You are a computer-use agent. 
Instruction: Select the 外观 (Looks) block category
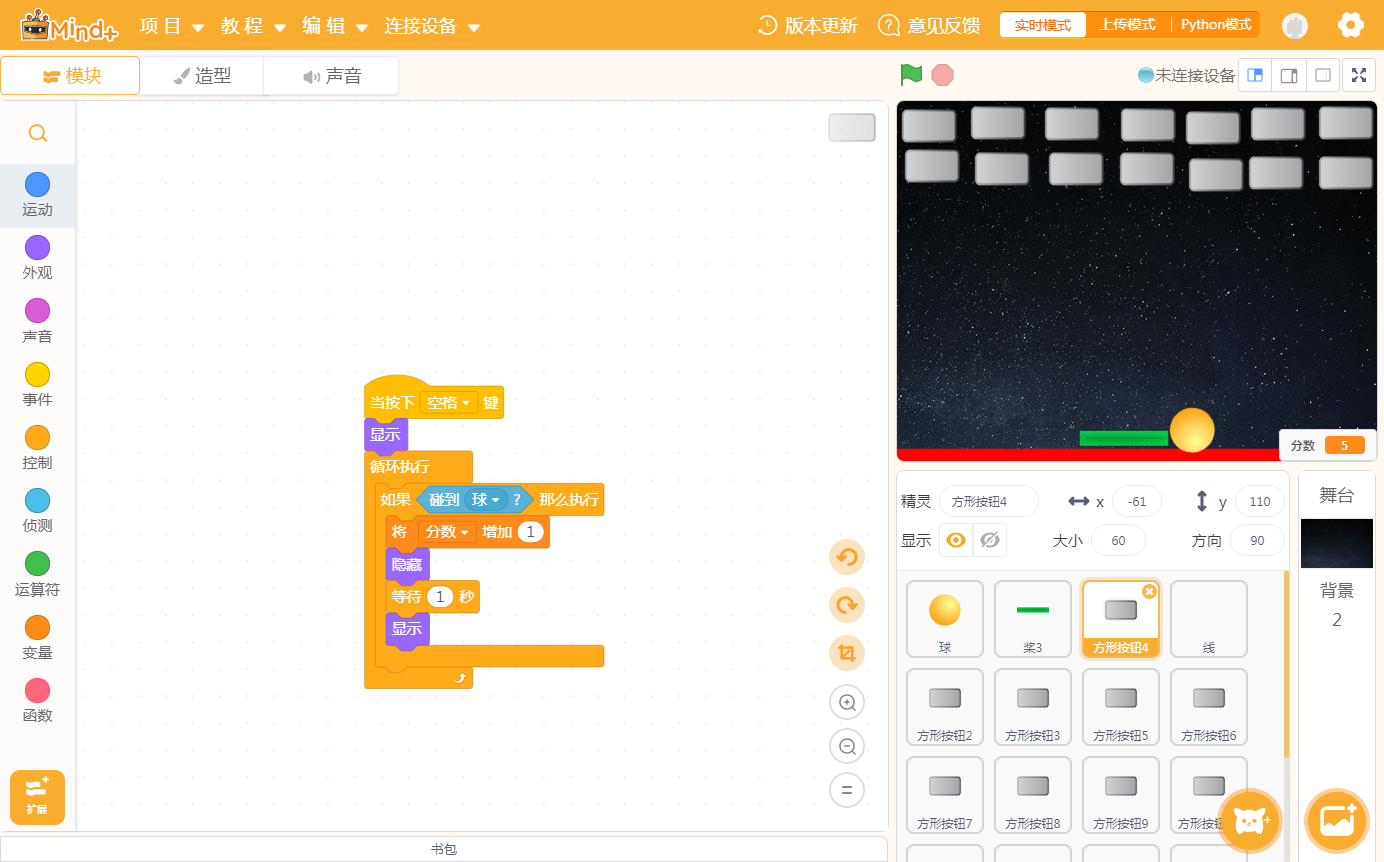pyautogui.click(x=38, y=257)
